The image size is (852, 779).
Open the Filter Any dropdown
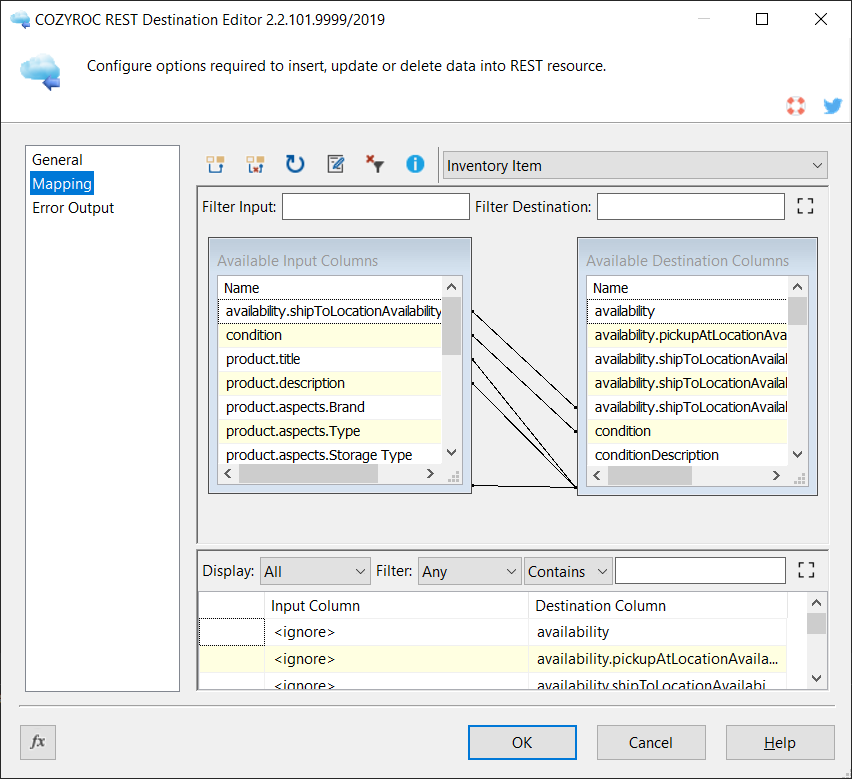coord(469,571)
